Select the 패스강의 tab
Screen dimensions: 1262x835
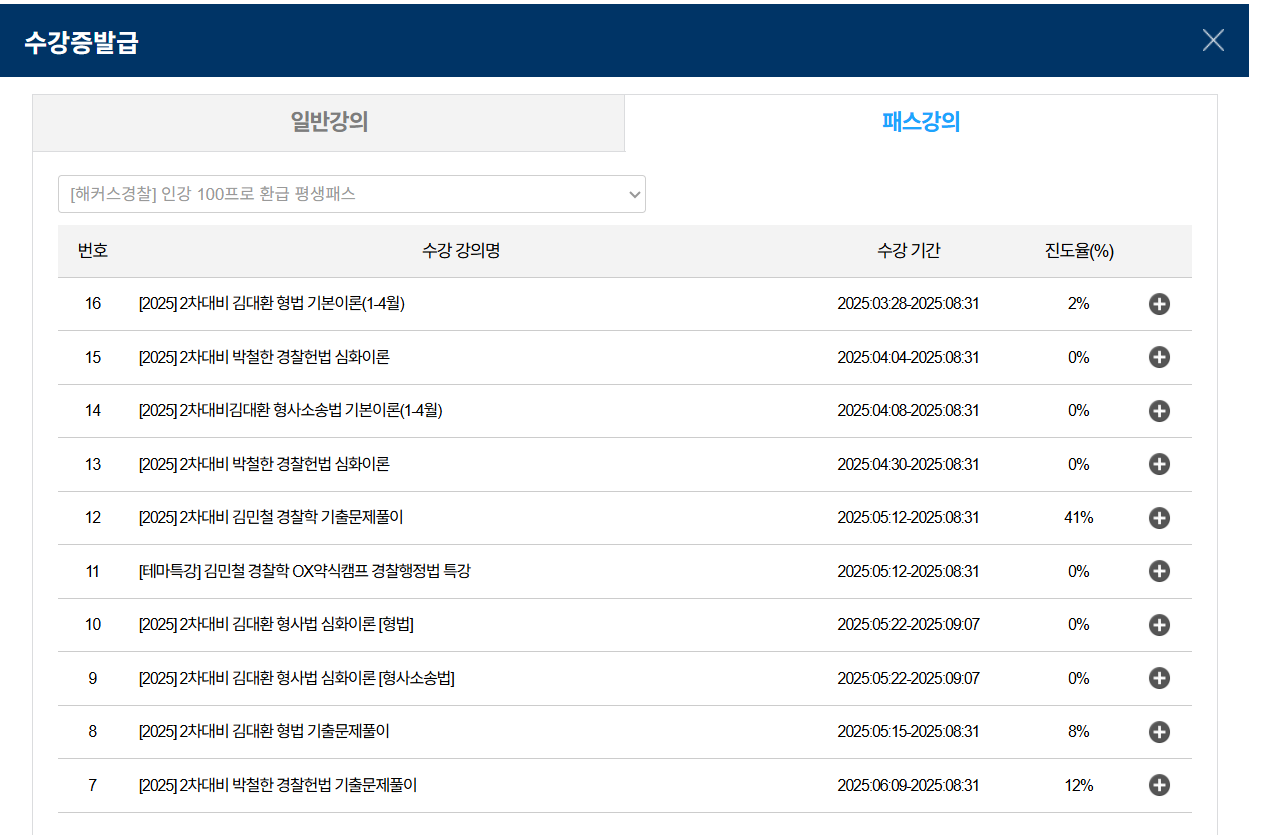pyautogui.click(x=921, y=123)
